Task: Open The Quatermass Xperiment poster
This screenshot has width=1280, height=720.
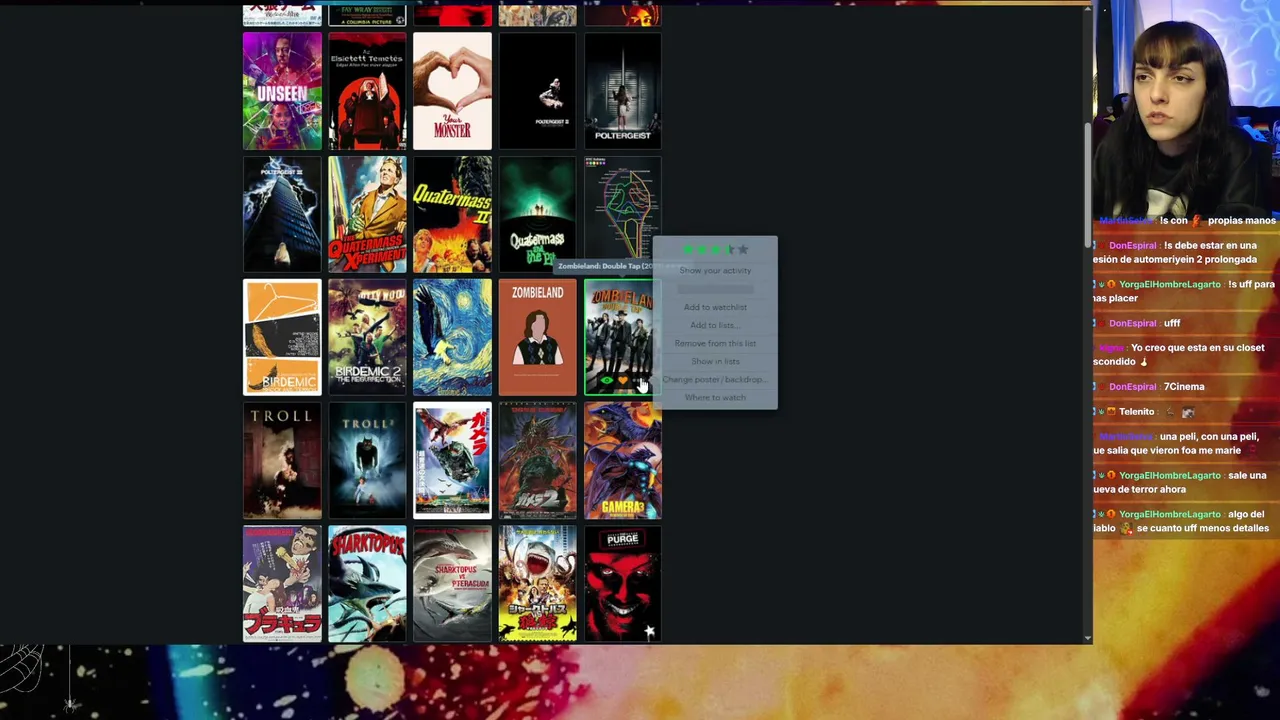Action: [x=367, y=214]
